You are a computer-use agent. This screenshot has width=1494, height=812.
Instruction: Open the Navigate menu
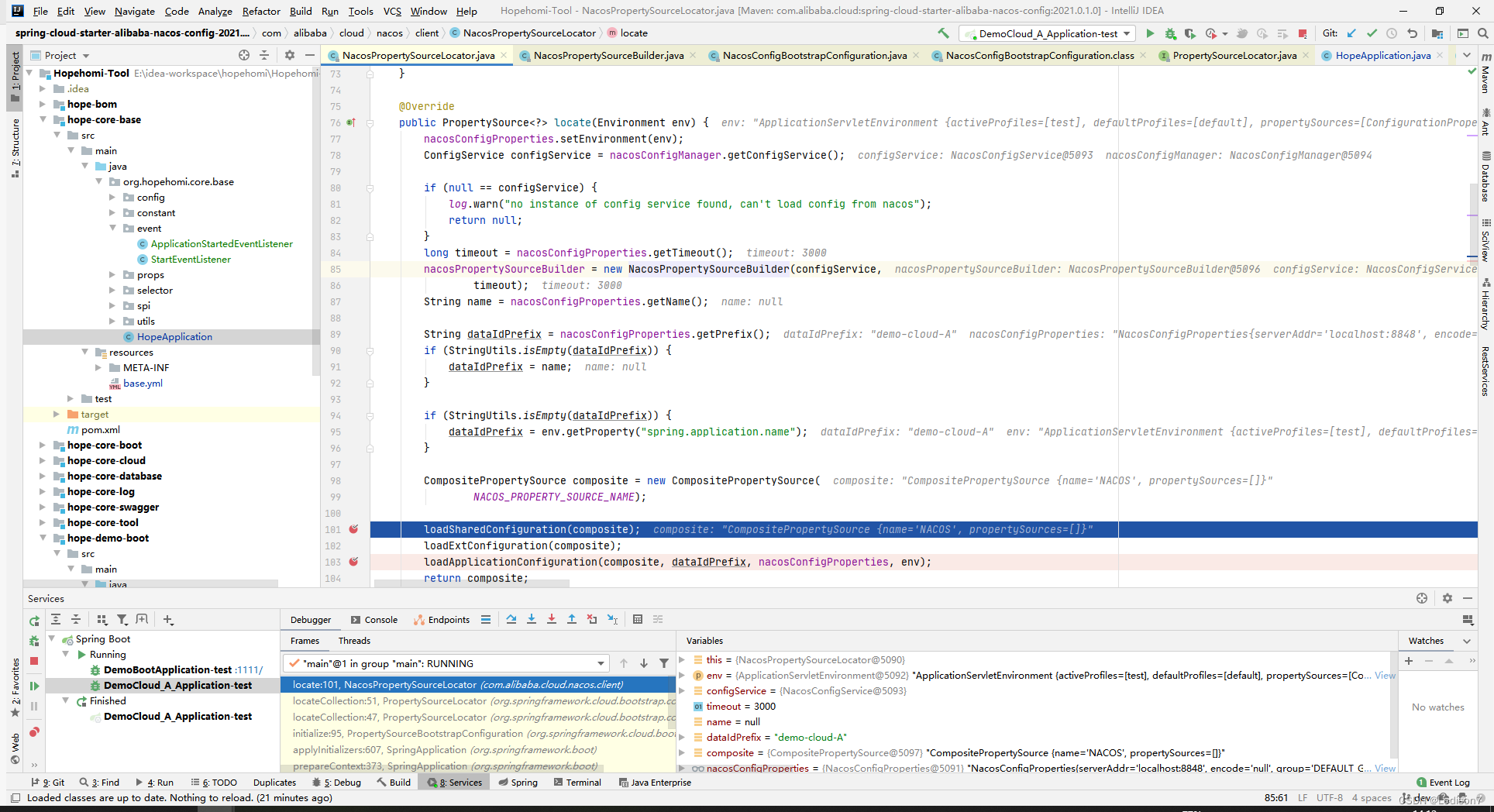(135, 11)
